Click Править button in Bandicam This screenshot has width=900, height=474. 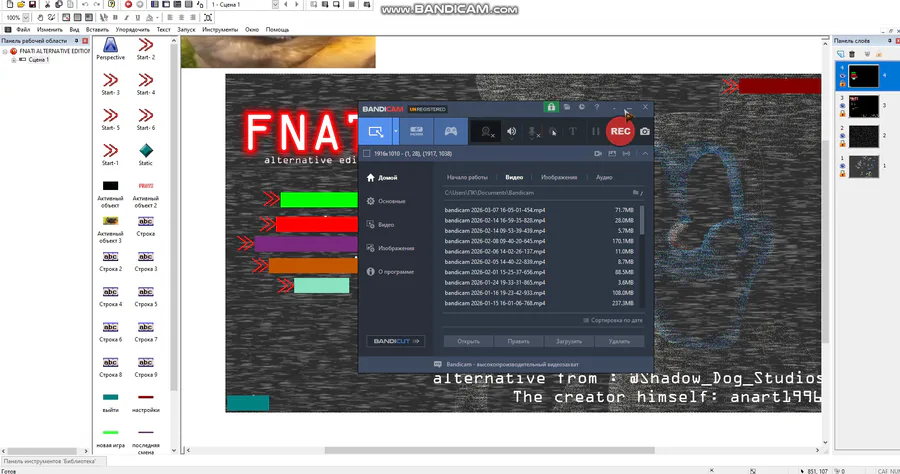(518, 341)
